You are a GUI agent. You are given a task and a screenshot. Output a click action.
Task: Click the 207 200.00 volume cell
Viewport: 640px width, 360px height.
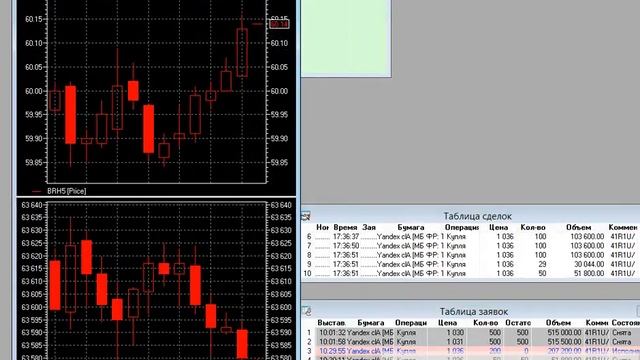coord(563,351)
